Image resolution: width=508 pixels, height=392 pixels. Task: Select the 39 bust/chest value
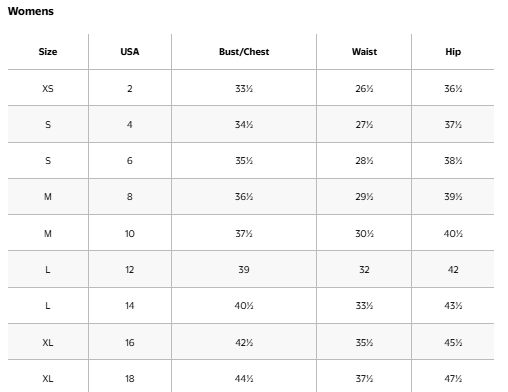(244, 270)
